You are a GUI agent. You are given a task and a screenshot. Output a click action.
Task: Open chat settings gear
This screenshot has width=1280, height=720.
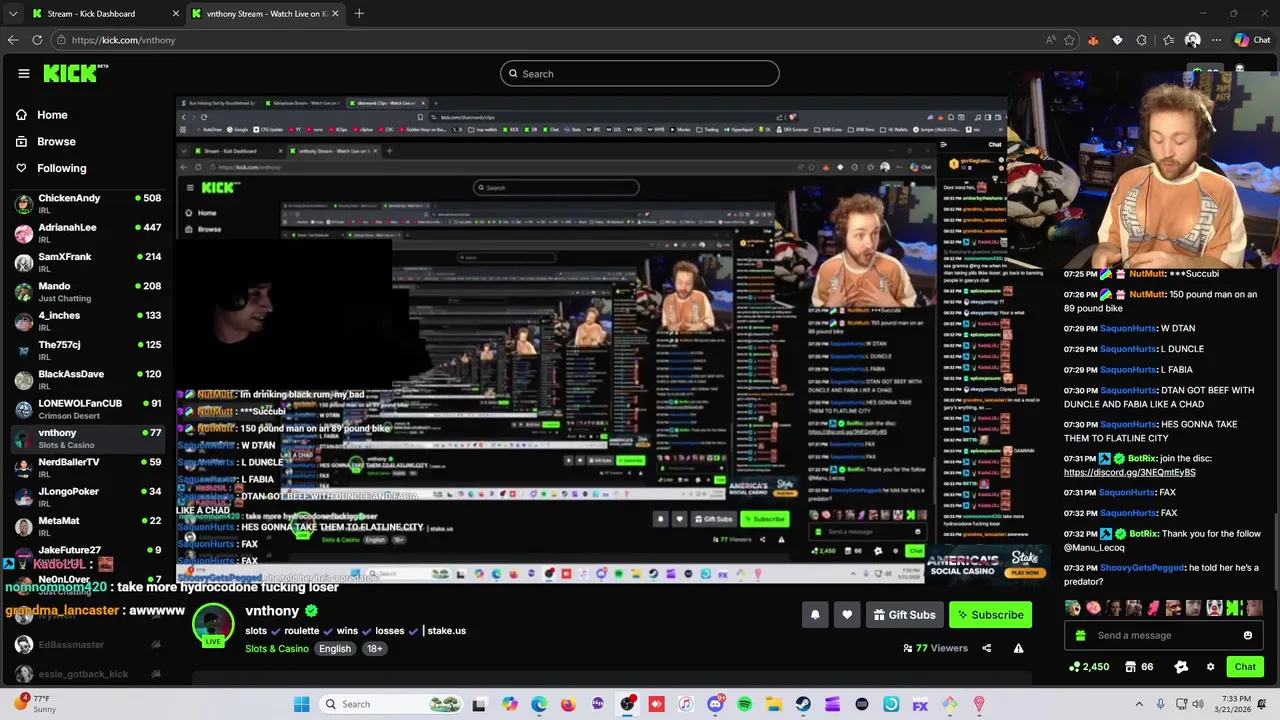point(1210,667)
